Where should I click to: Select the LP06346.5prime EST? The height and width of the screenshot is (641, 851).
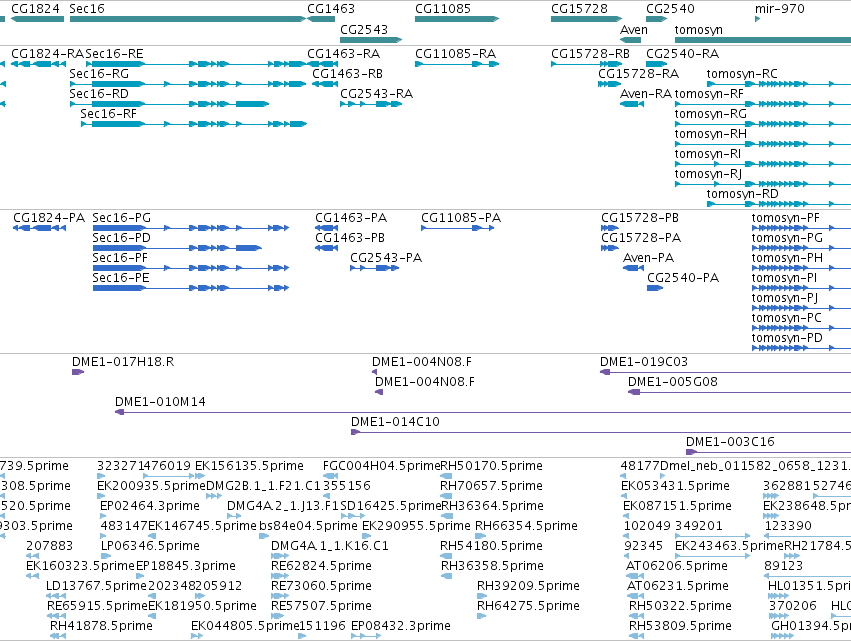(106, 556)
